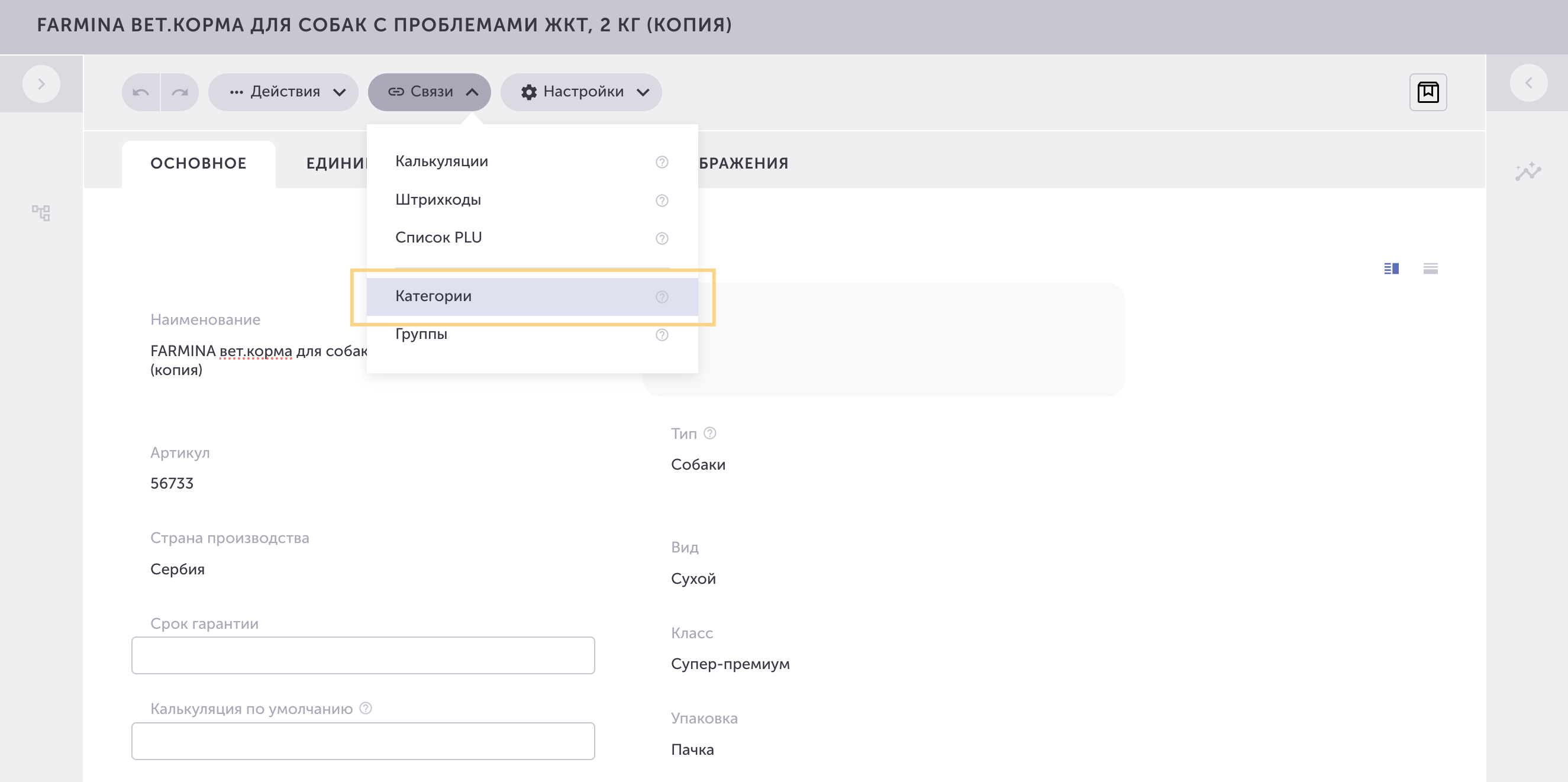Choose Категории menu item
The image size is (1568, 782).
pos(532,296)
